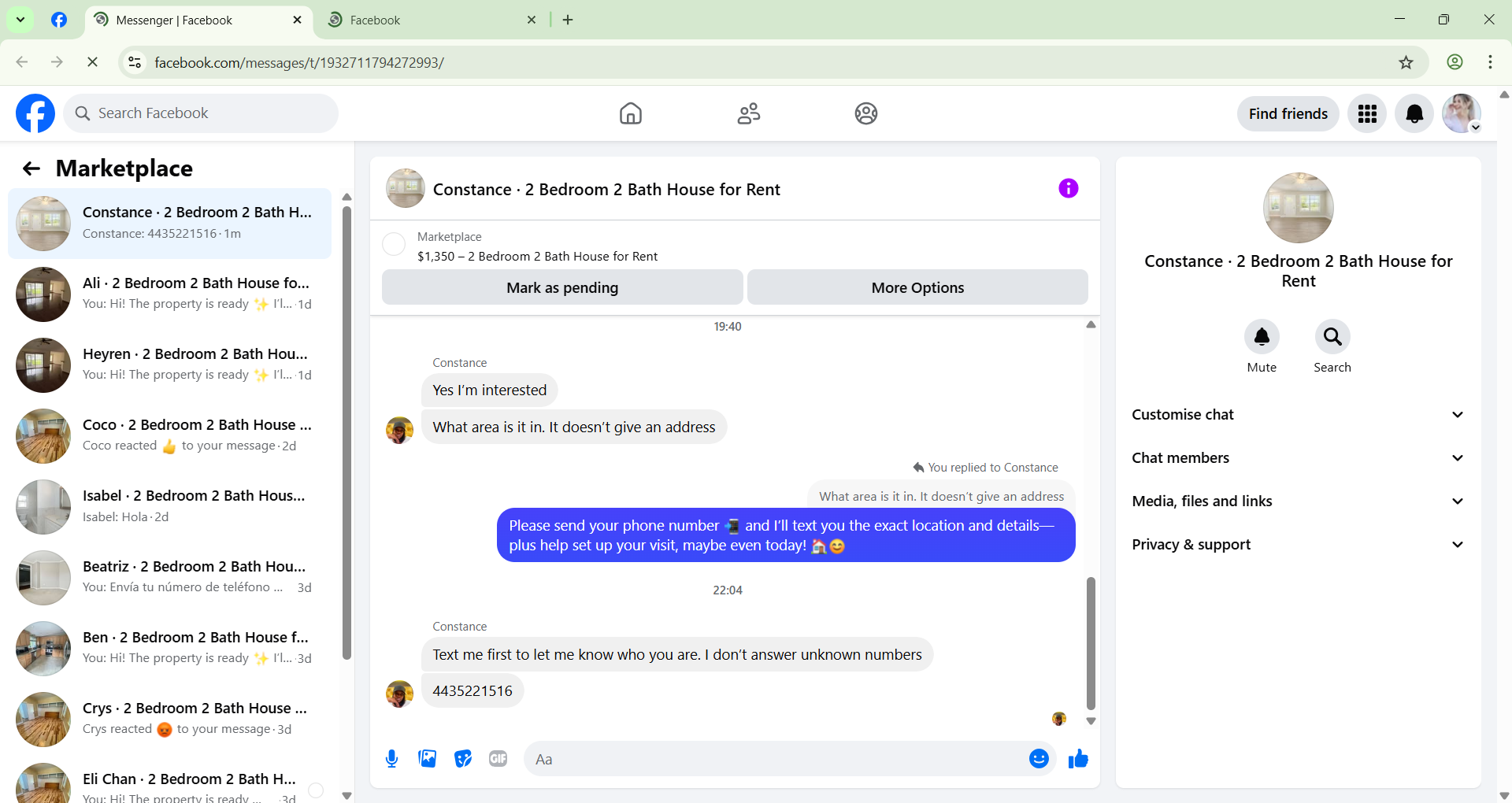This screenshot has width=1512, height=803.
Task: Switch to Messenger | Facebook tab
Action: point(198,20)
